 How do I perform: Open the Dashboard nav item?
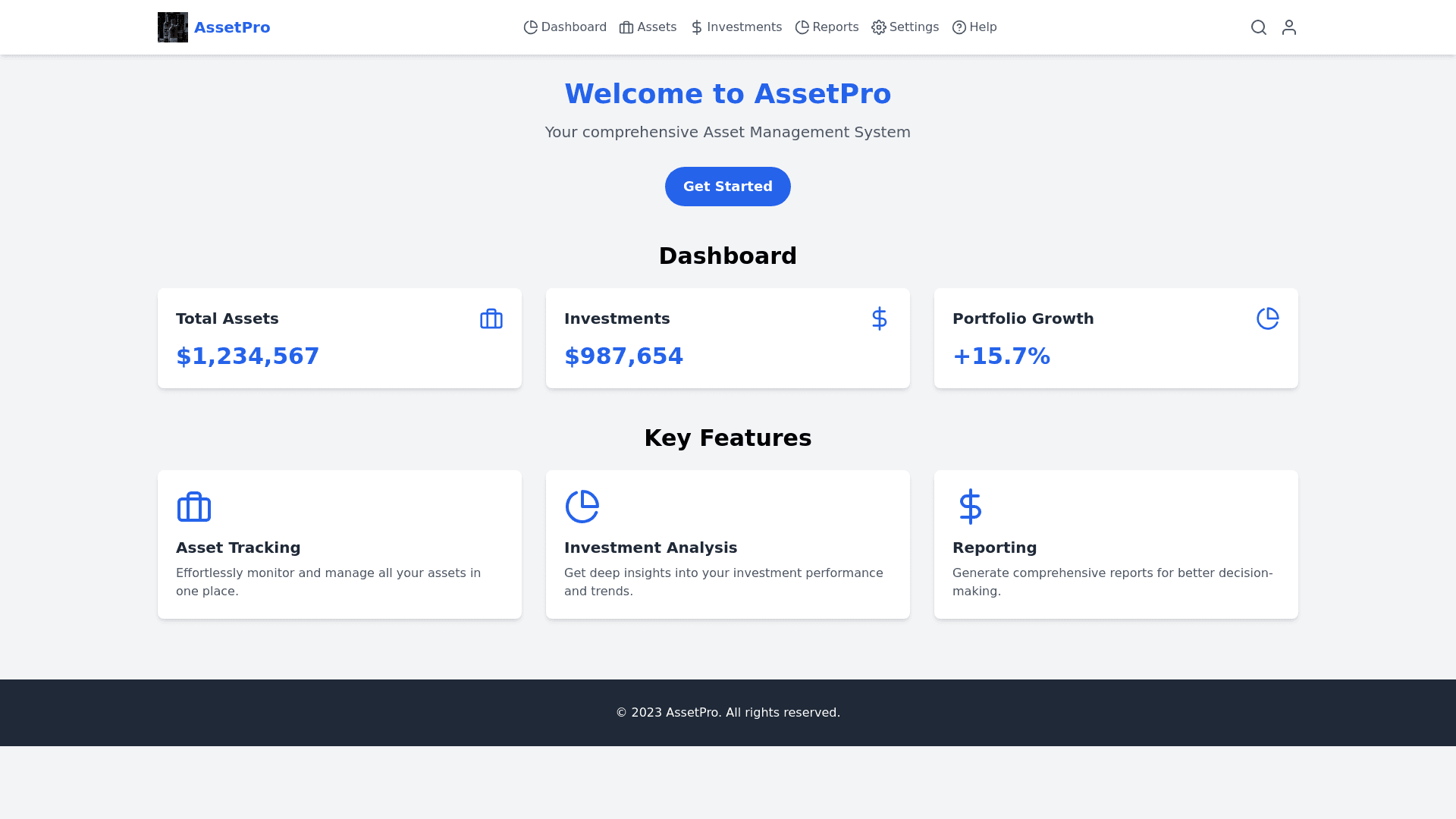(x=565, y=27)
